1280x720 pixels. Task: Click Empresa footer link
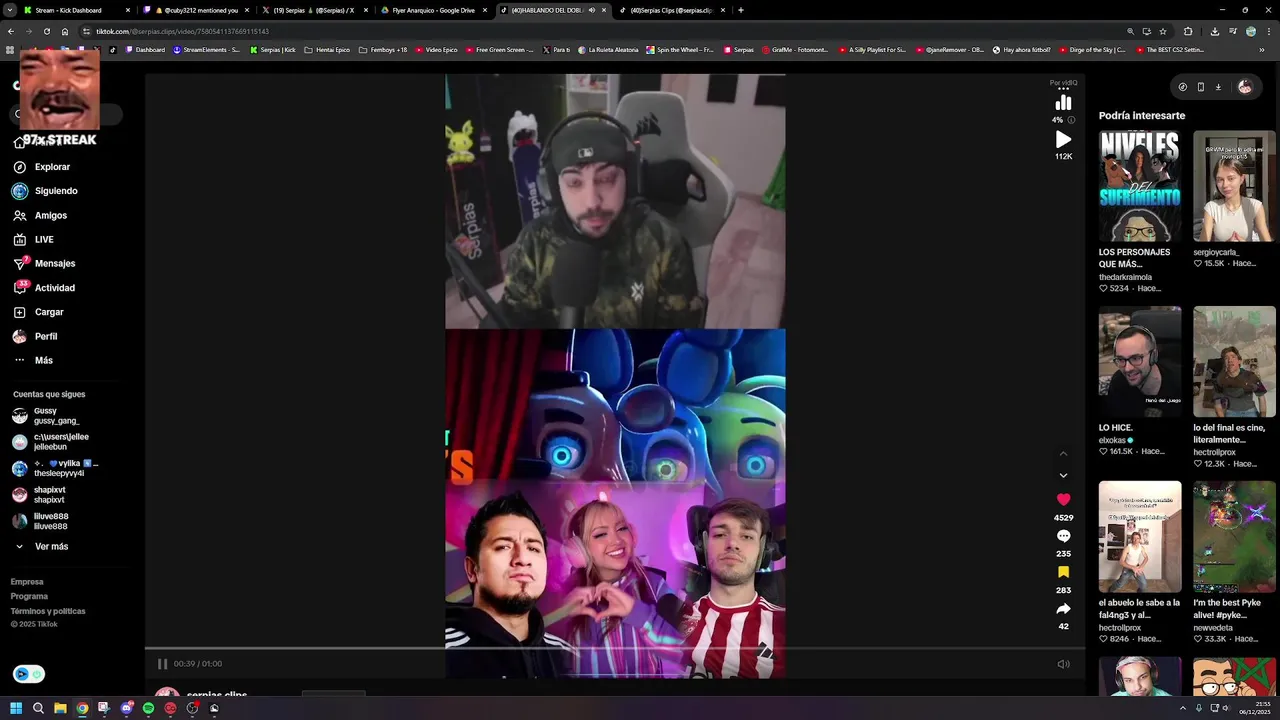[27, 582]
